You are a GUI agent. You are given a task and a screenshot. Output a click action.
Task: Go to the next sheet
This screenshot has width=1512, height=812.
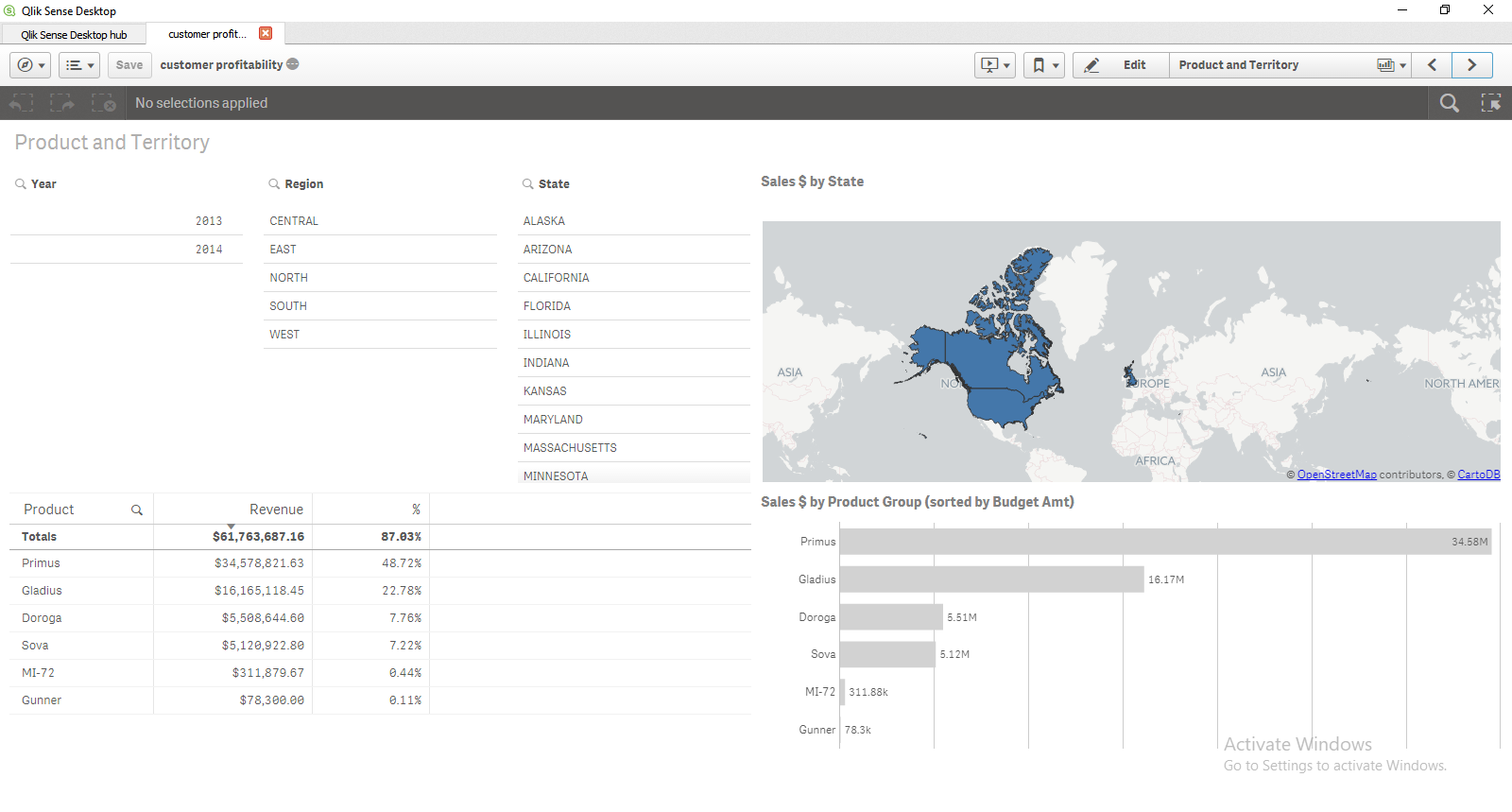(1471, 65)
